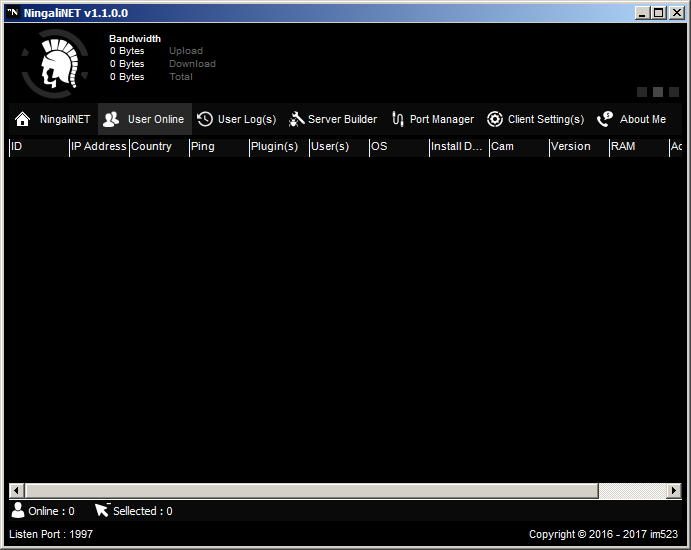Click the person icon next to Online count
The width and height of the screenshot is (691, 550).
tap(17, 510)
